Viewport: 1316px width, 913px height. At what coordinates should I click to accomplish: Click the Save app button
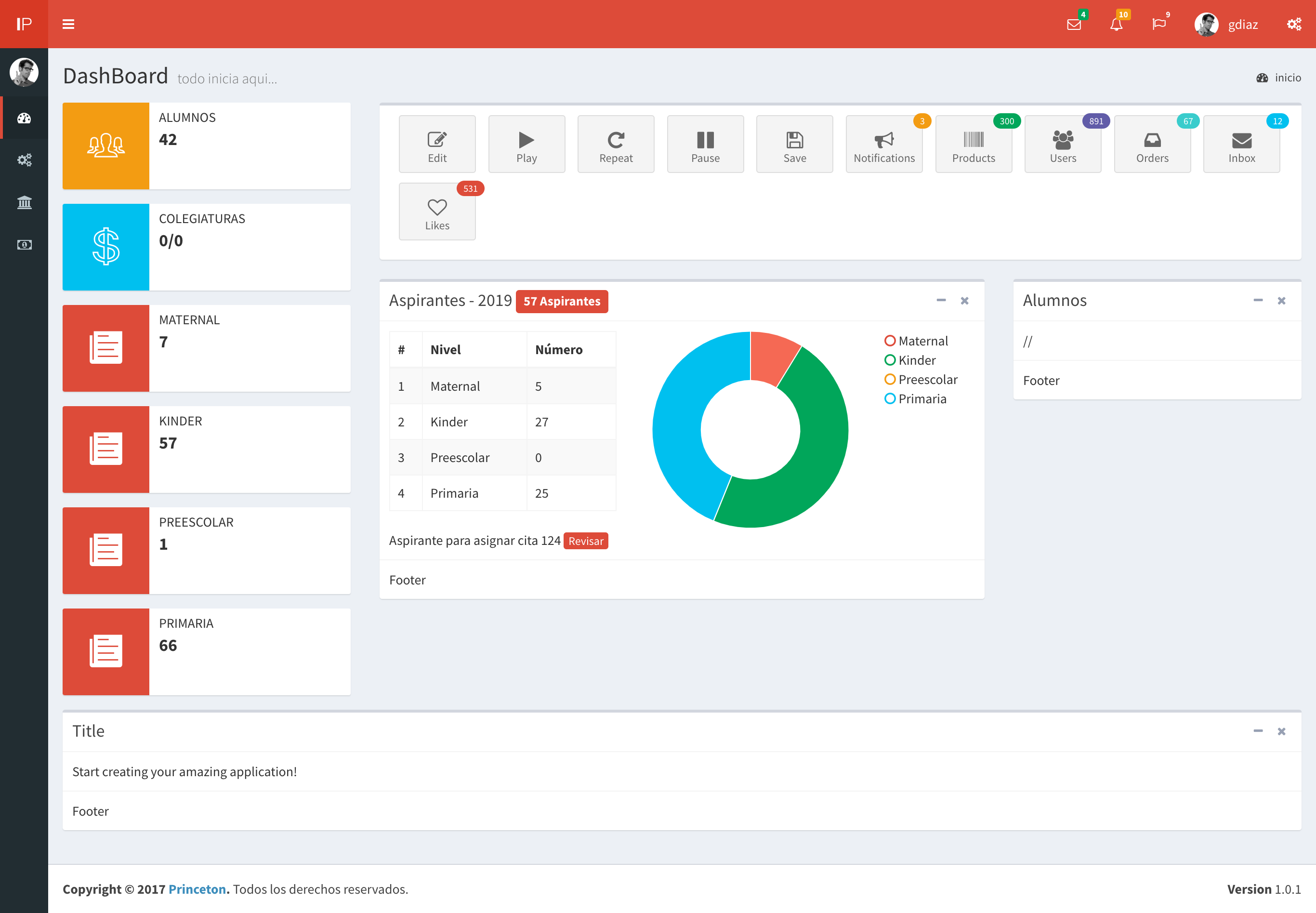794,144
